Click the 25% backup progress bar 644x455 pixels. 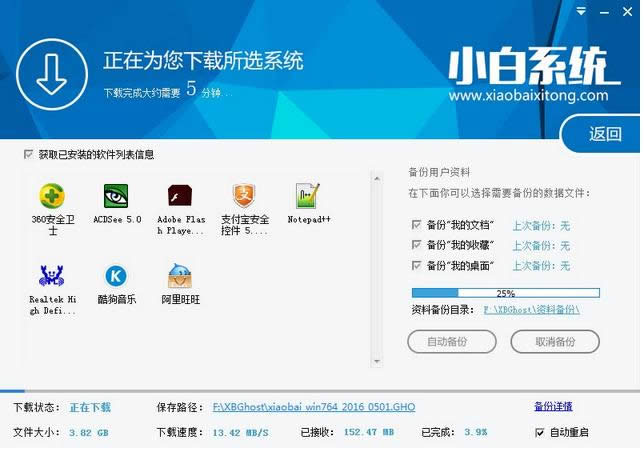coord(506,293)
